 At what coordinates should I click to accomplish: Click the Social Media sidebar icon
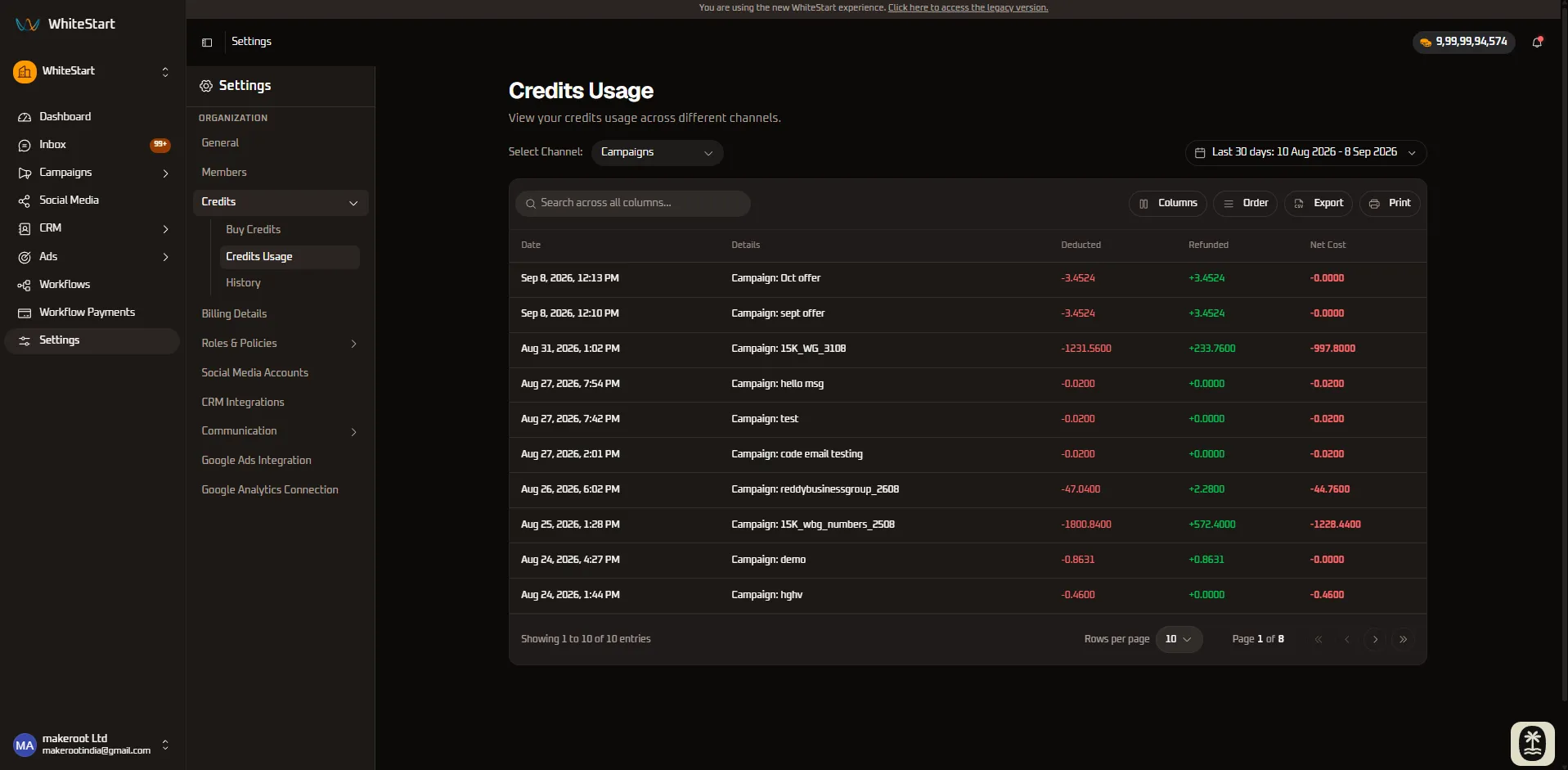[x=25, y=200]
